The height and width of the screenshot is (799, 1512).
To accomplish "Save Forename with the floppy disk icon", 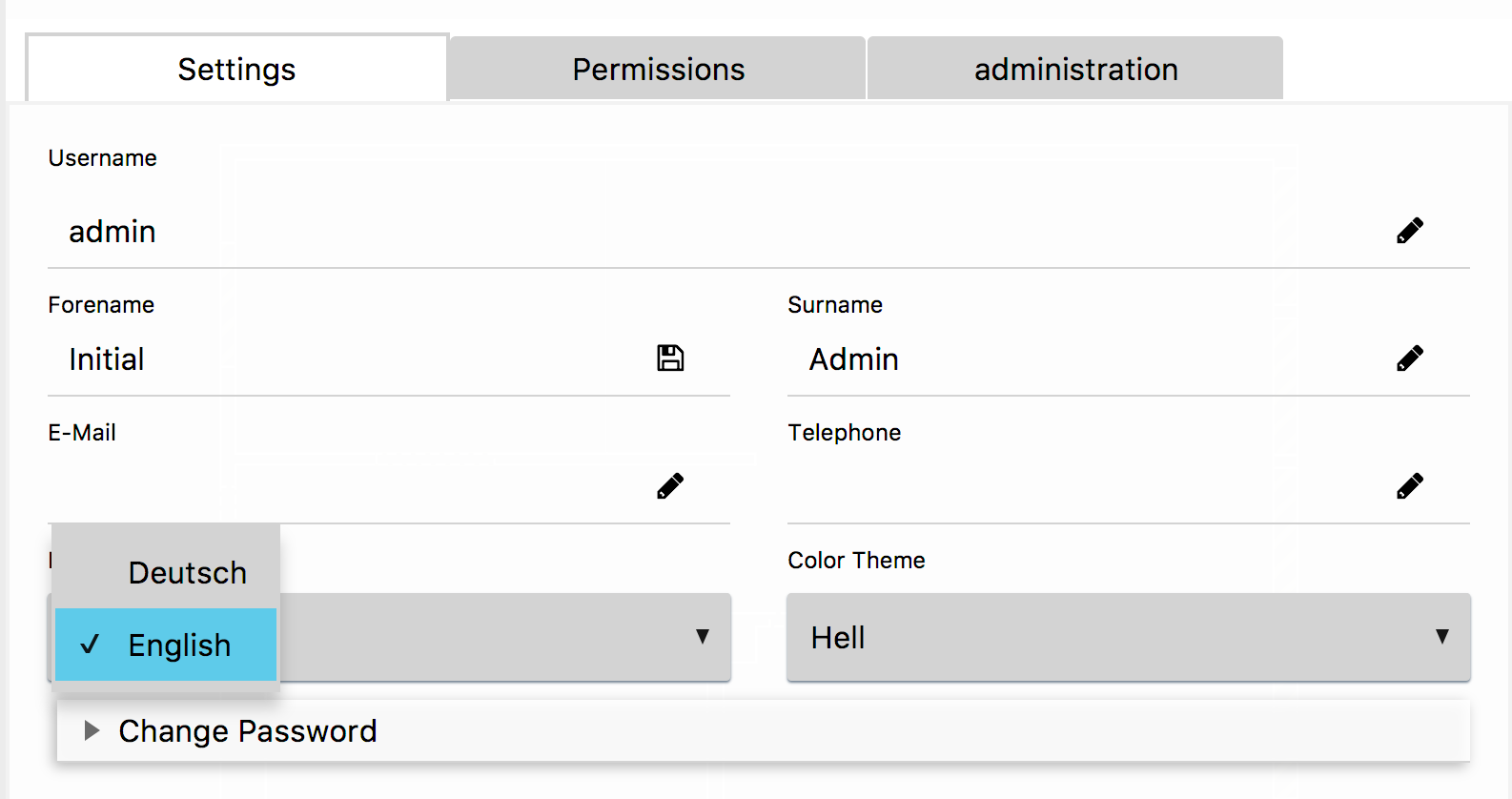I will [670, 359].
